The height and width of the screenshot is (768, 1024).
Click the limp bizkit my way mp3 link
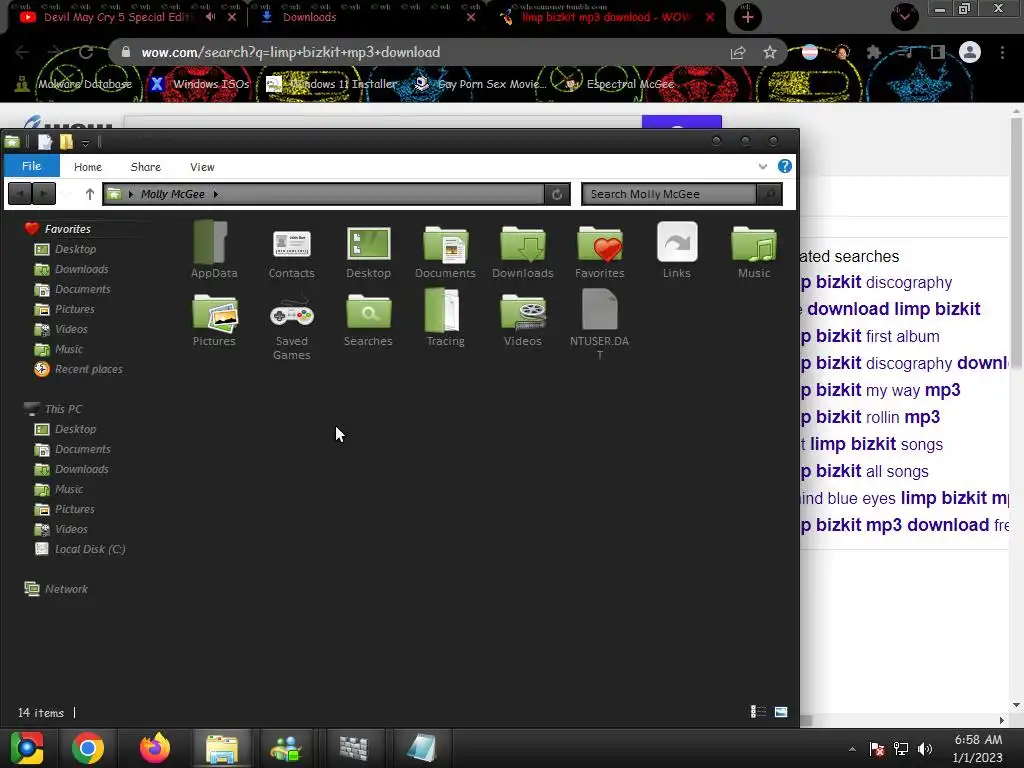click(881, 391)
